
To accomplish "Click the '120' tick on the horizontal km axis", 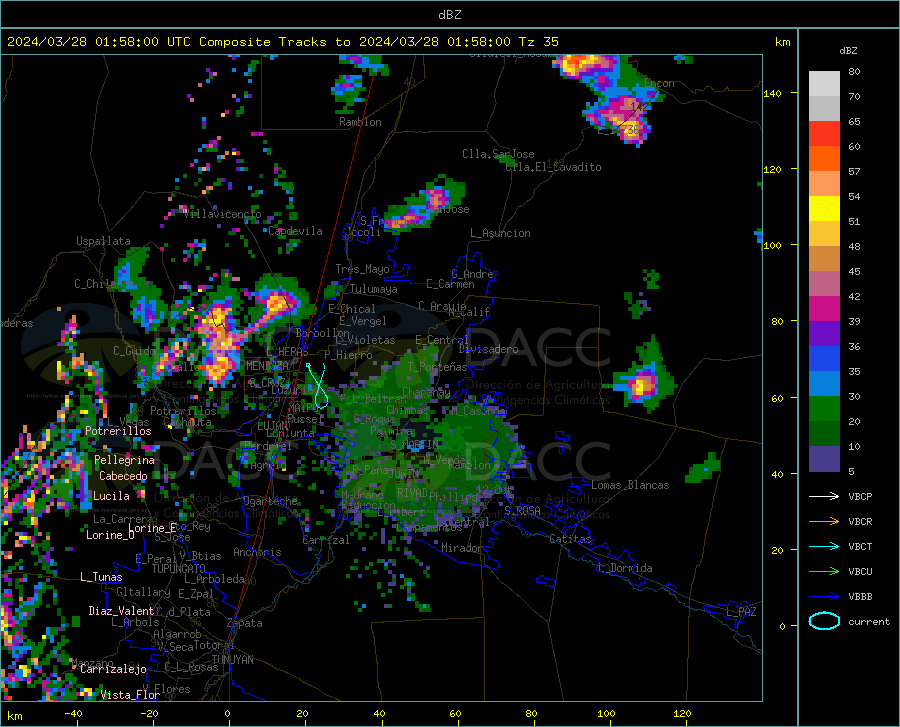I will [x=682, y=713].
